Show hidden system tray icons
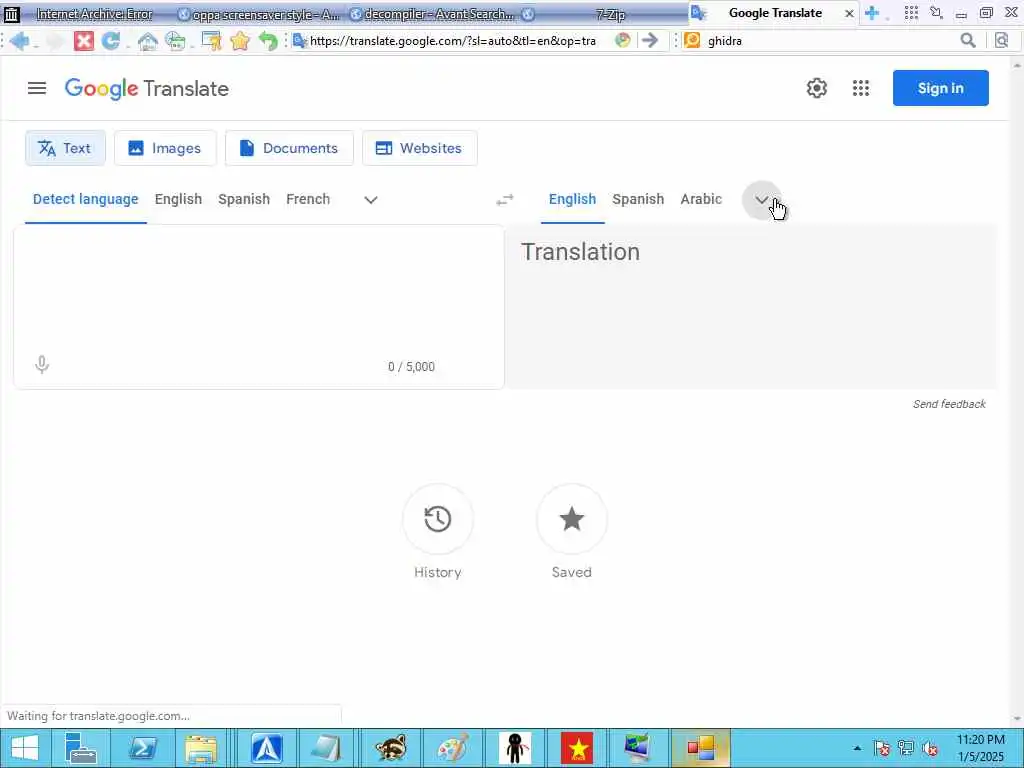This screenshot has width=1024, height=768. pyautogui.click(x=857, y=748)
